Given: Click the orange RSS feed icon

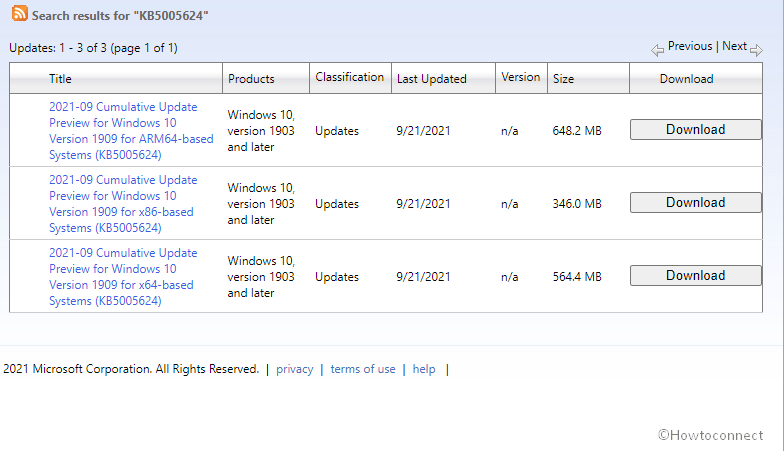Looking at the screenshot, I should click(19, 14).
